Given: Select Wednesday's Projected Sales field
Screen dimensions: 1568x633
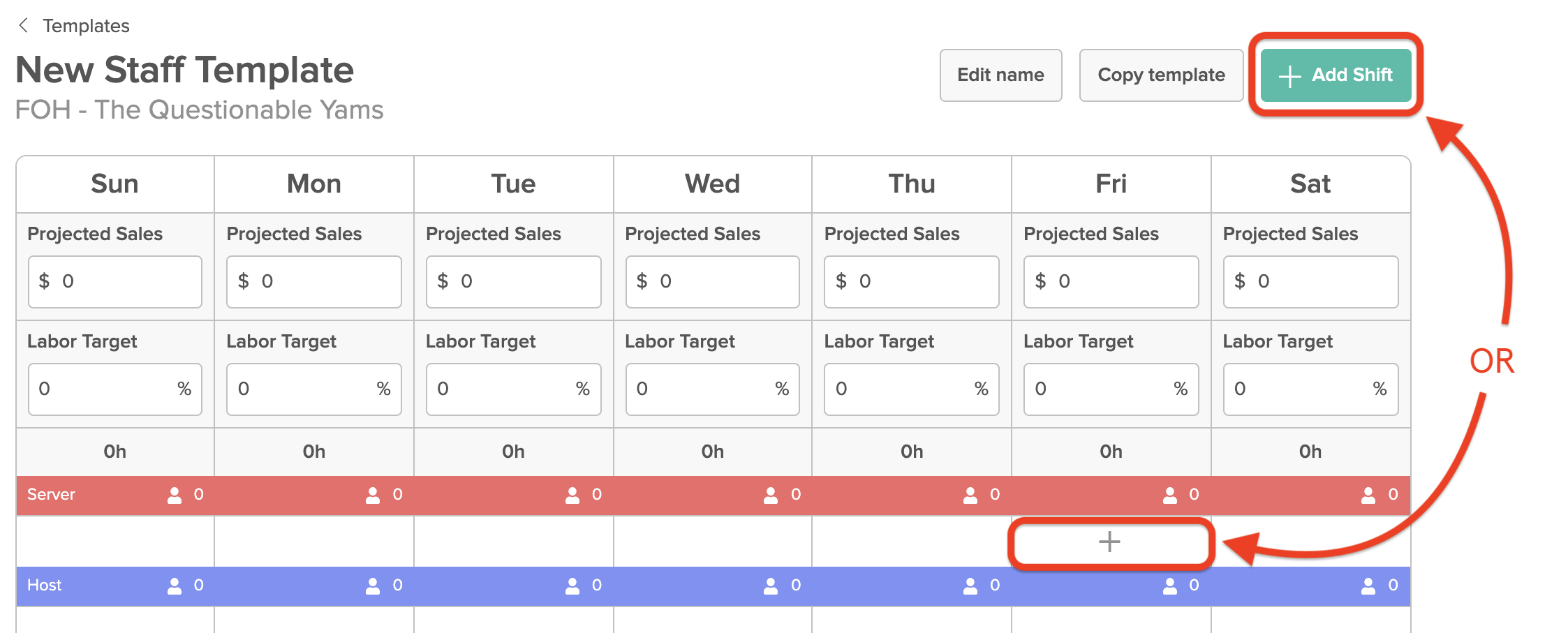Looking at the screenshot, I should 712,281.
